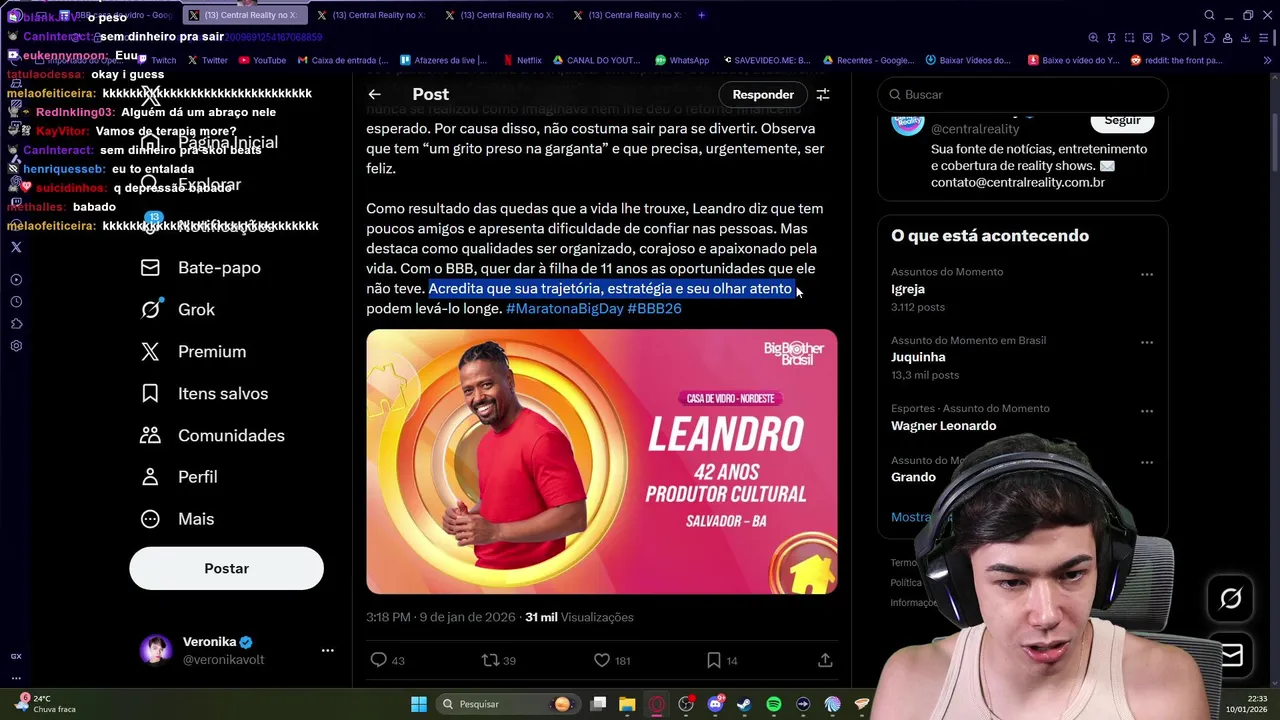Open a new browser tab
1280x720 pixels.
pos(701,15)
